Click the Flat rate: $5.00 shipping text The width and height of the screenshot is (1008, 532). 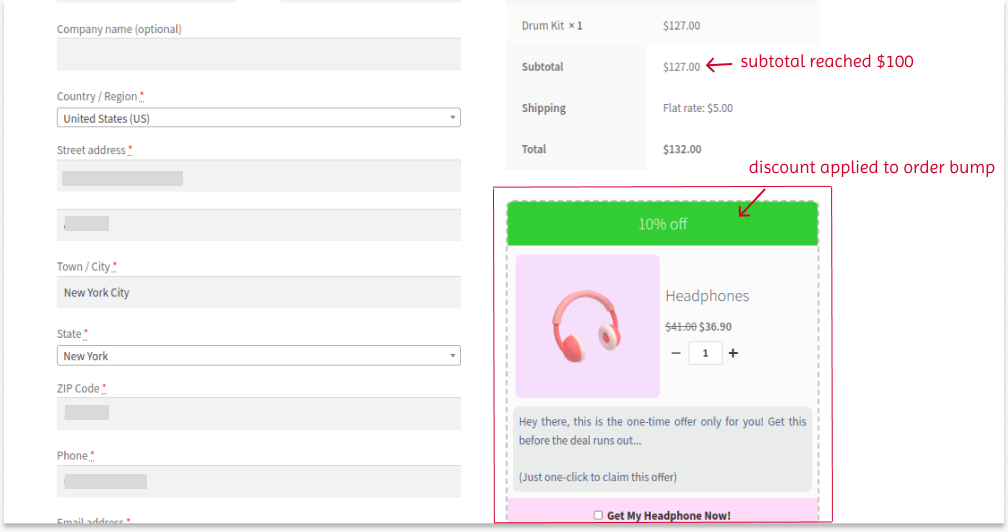(x=698, y=108)
